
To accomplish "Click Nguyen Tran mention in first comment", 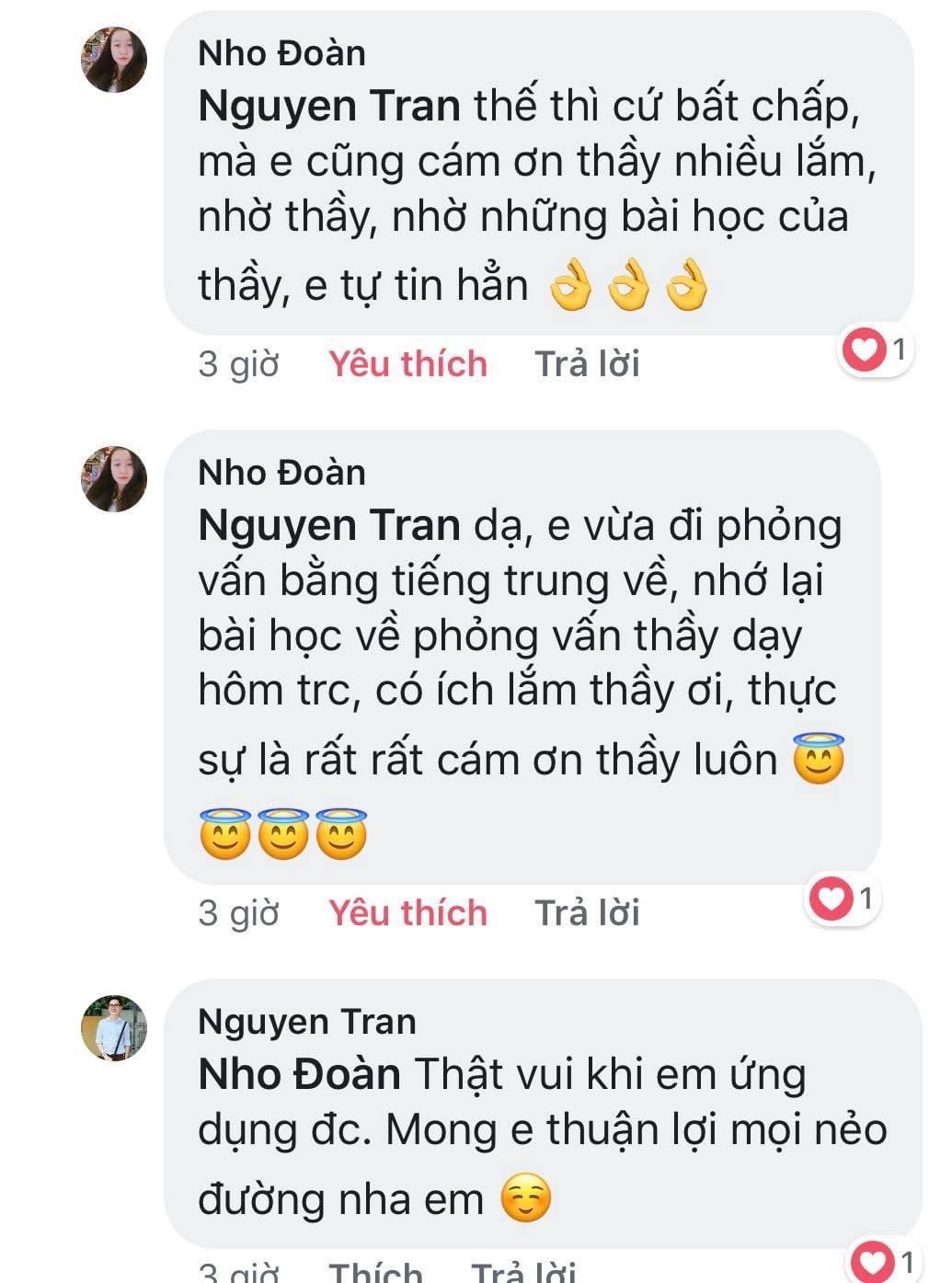I will tap(329, 107).
